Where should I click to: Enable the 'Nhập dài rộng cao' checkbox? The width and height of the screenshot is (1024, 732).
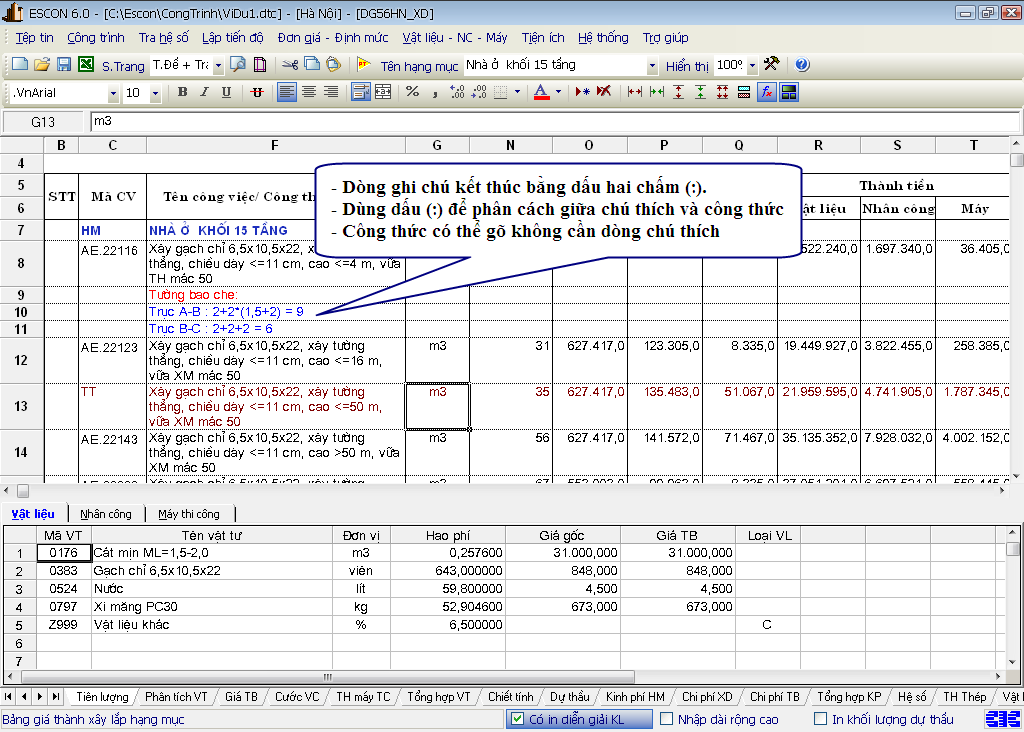click(667, 719)
